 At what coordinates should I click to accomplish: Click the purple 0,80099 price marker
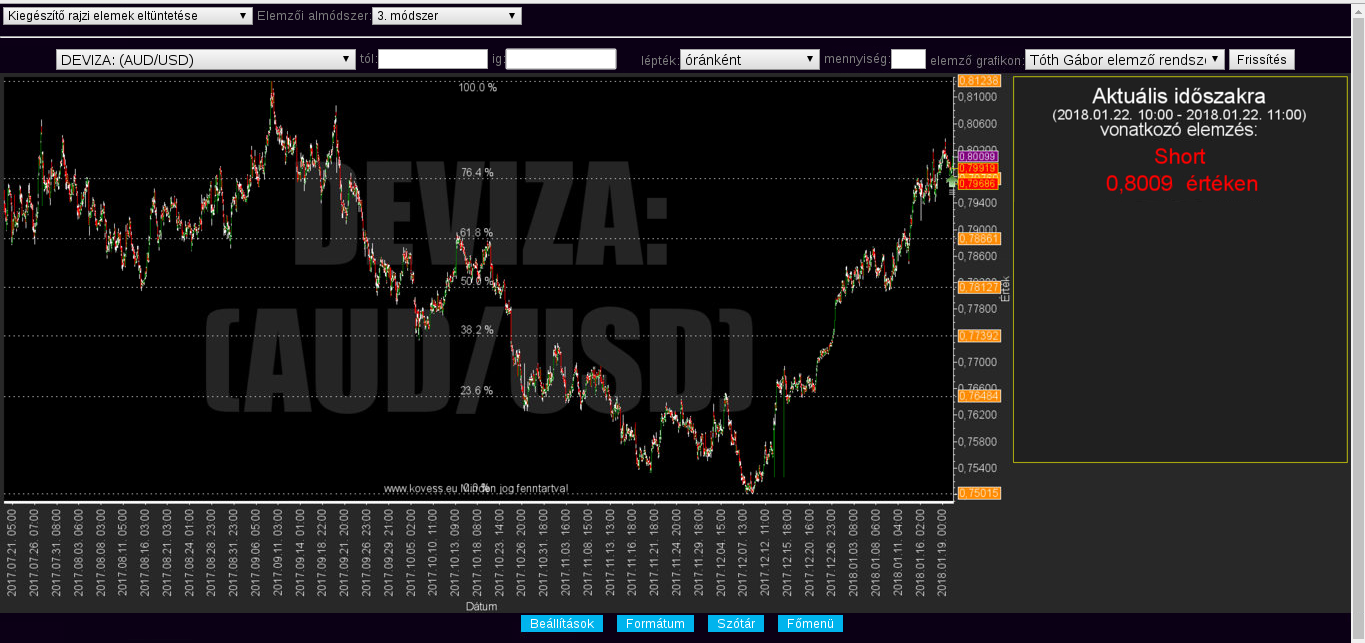click(977, 156)
